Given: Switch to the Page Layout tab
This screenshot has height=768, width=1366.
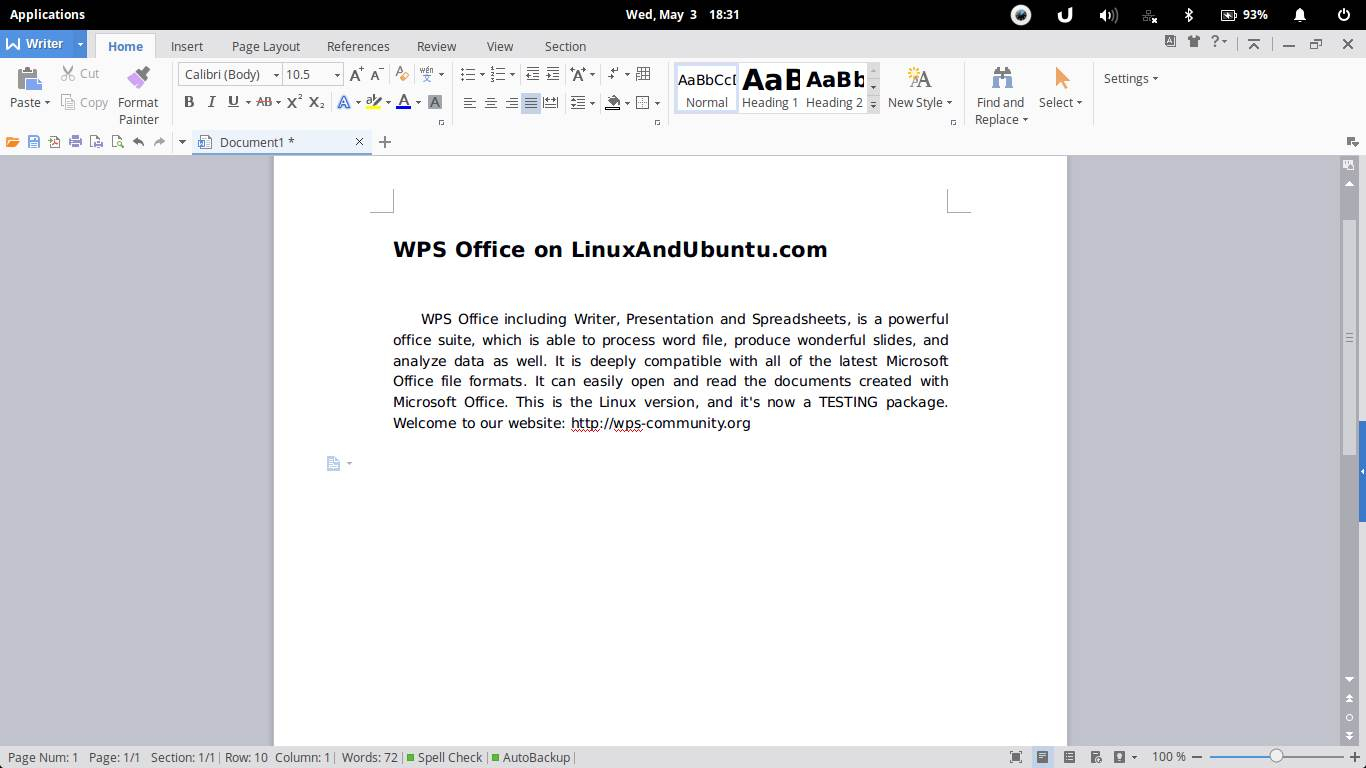Looking at the screenshot, I should (266, 46).
